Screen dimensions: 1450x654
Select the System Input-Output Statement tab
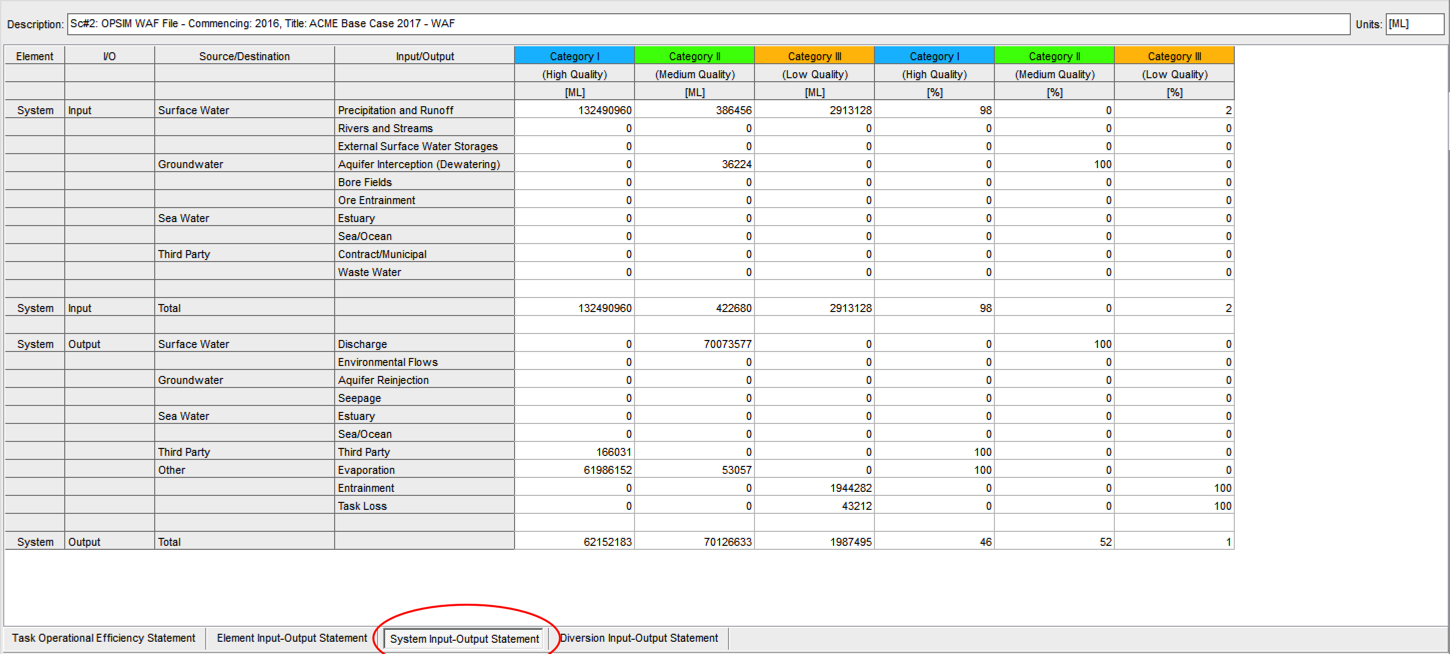pos(464,639)
